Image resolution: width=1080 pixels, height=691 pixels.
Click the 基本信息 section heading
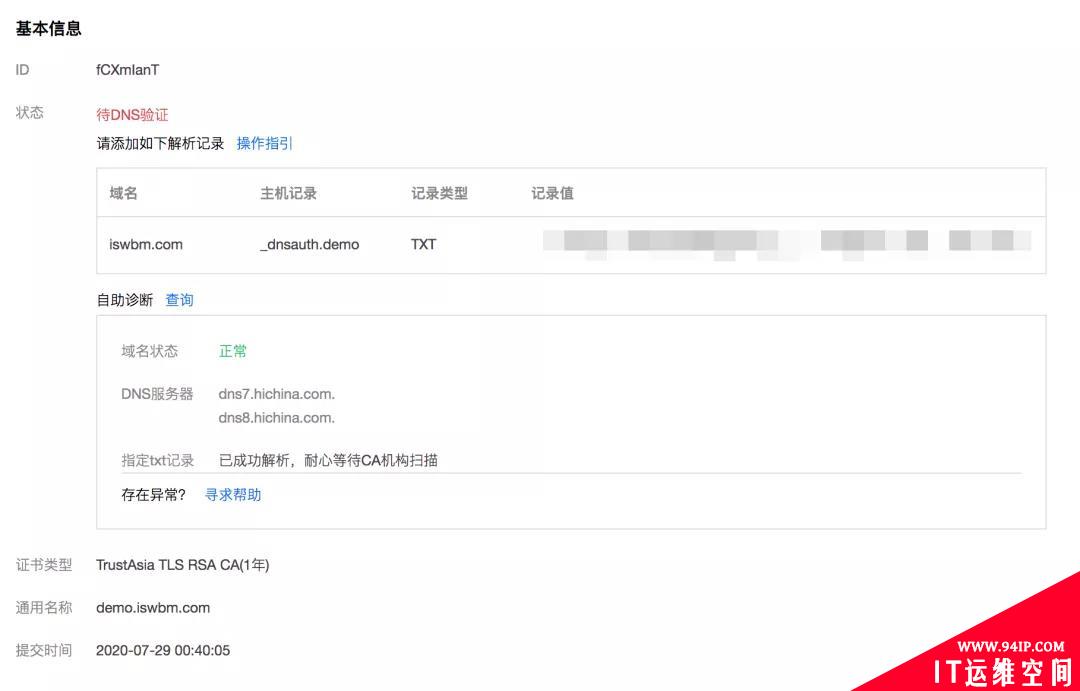[x=49, y=29]
